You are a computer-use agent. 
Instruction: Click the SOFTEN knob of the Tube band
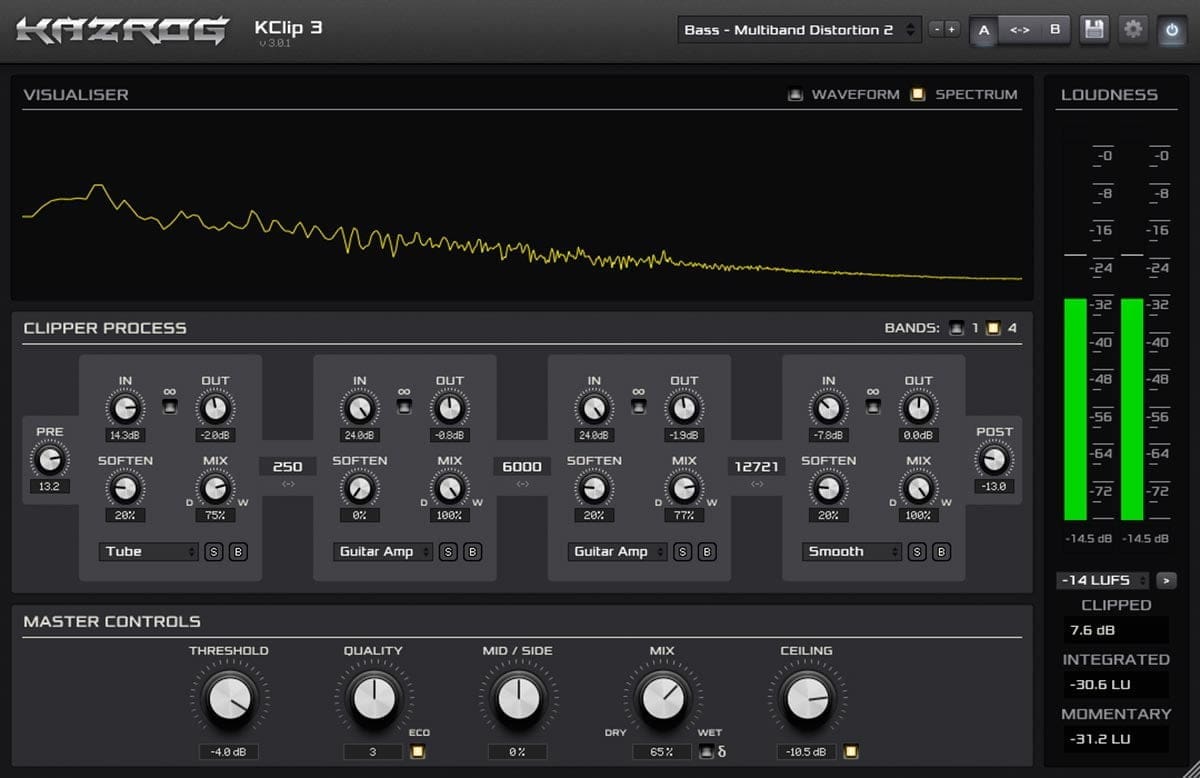(x=124, y=488)
